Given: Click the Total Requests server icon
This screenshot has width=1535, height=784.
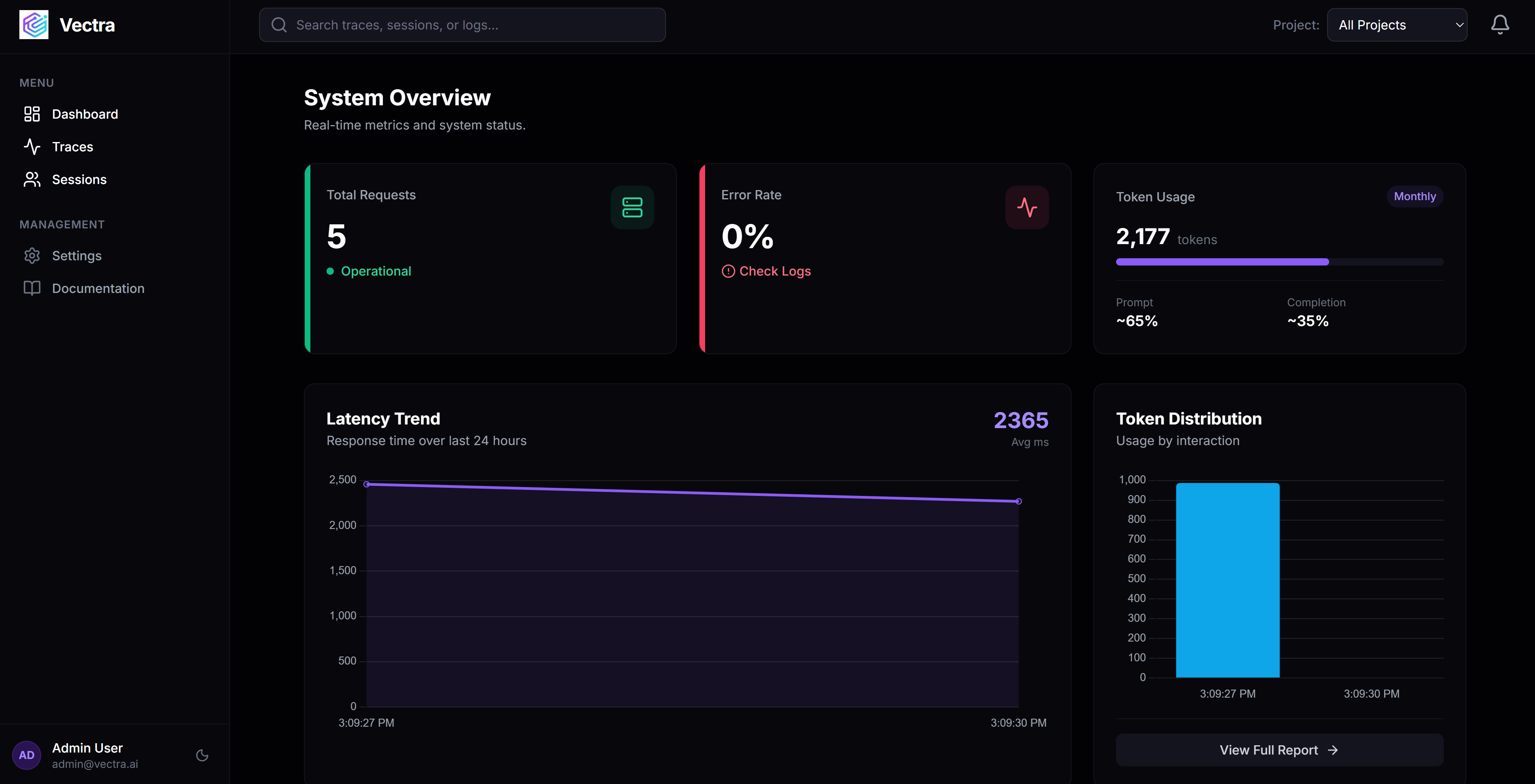Looking at the screenshot, I should point(632,207).
